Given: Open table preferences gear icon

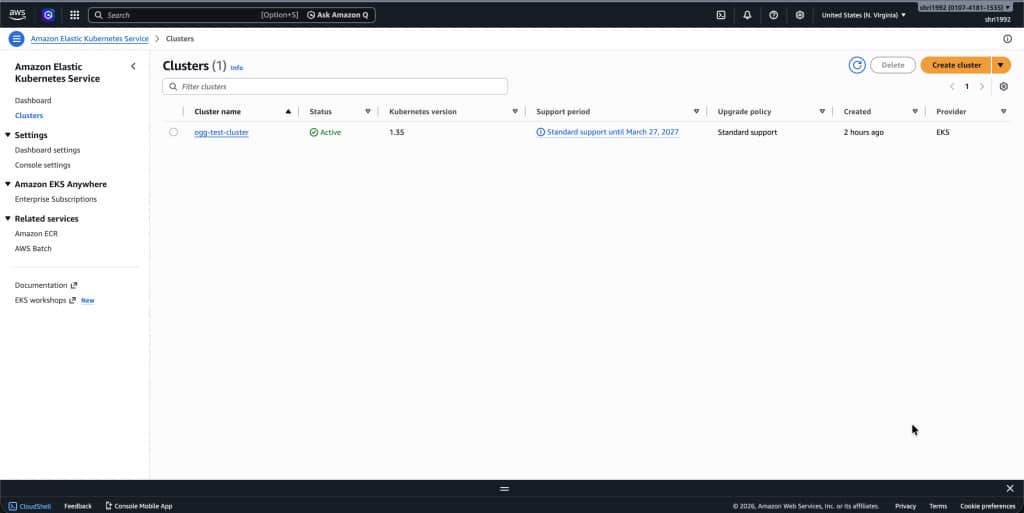Looking at the screenshot, I should [x=1004, y=86].
